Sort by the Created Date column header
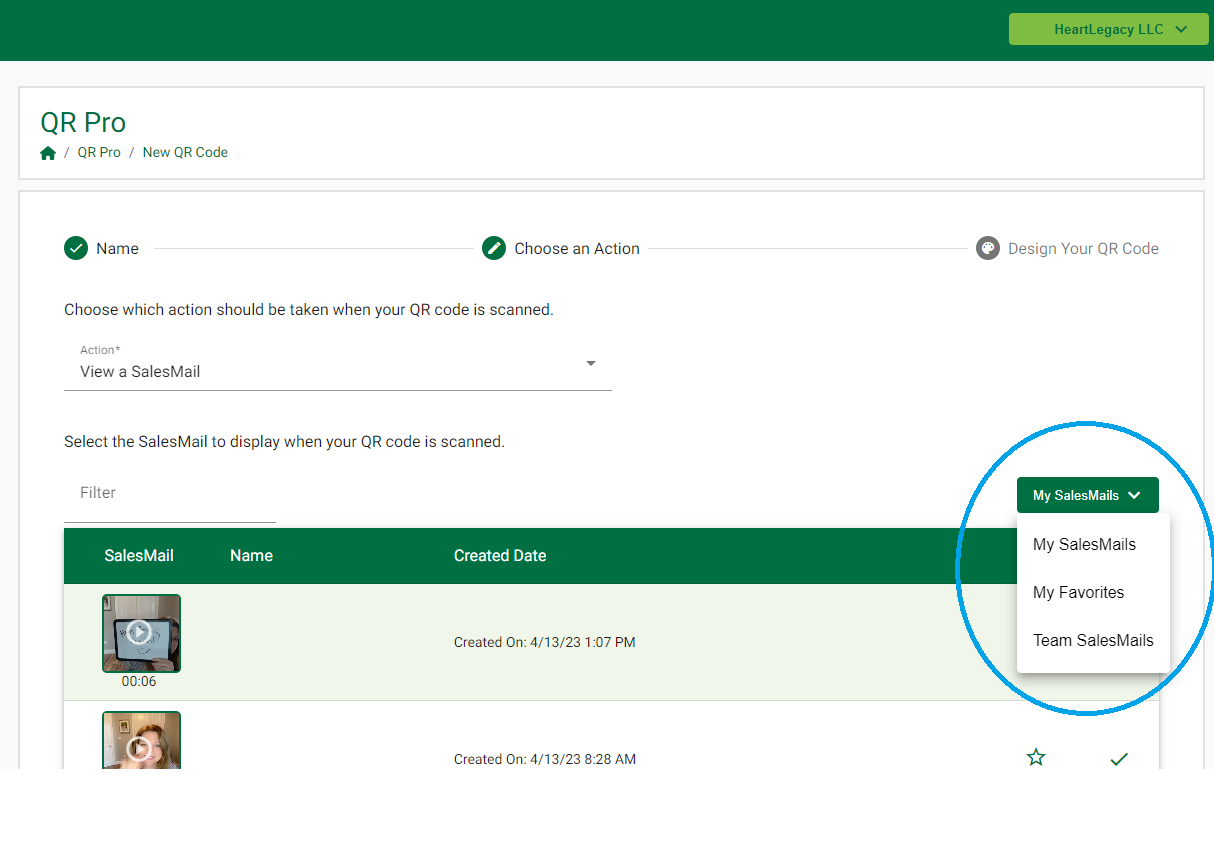 500,556
